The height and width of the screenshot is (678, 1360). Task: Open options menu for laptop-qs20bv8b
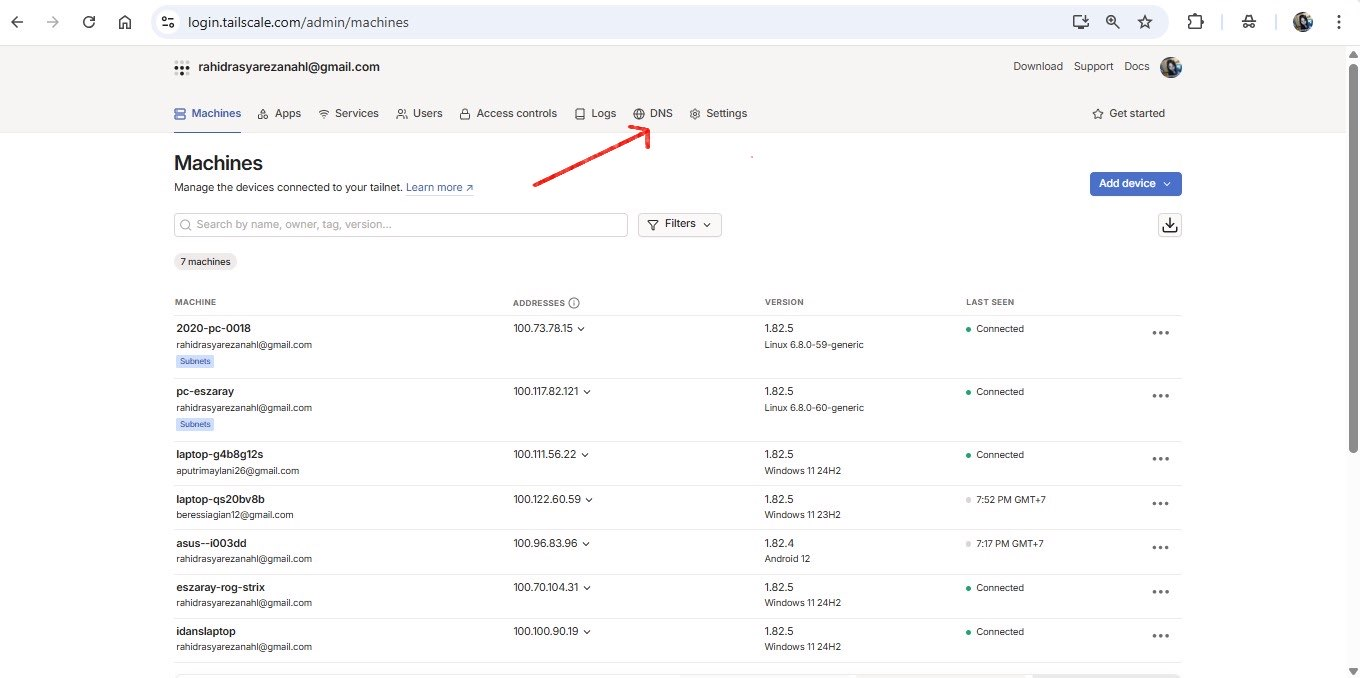1160,504
